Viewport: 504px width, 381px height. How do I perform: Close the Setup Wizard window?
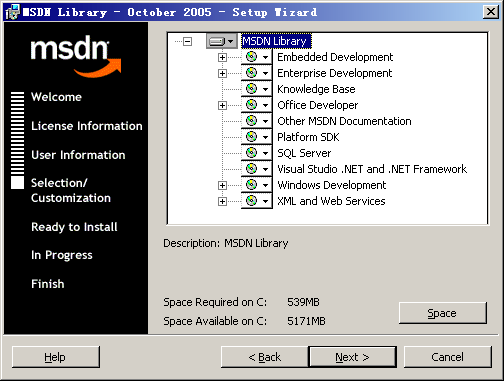[491, 12]
